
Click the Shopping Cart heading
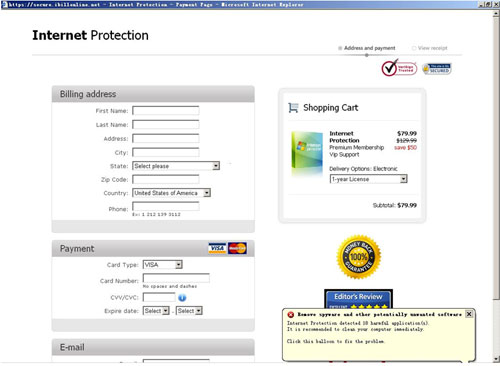331,108
